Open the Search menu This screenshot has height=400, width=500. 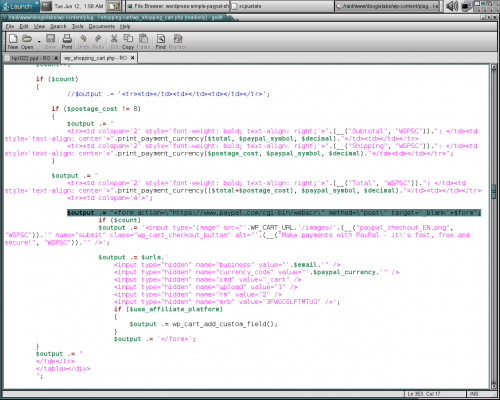58,26
